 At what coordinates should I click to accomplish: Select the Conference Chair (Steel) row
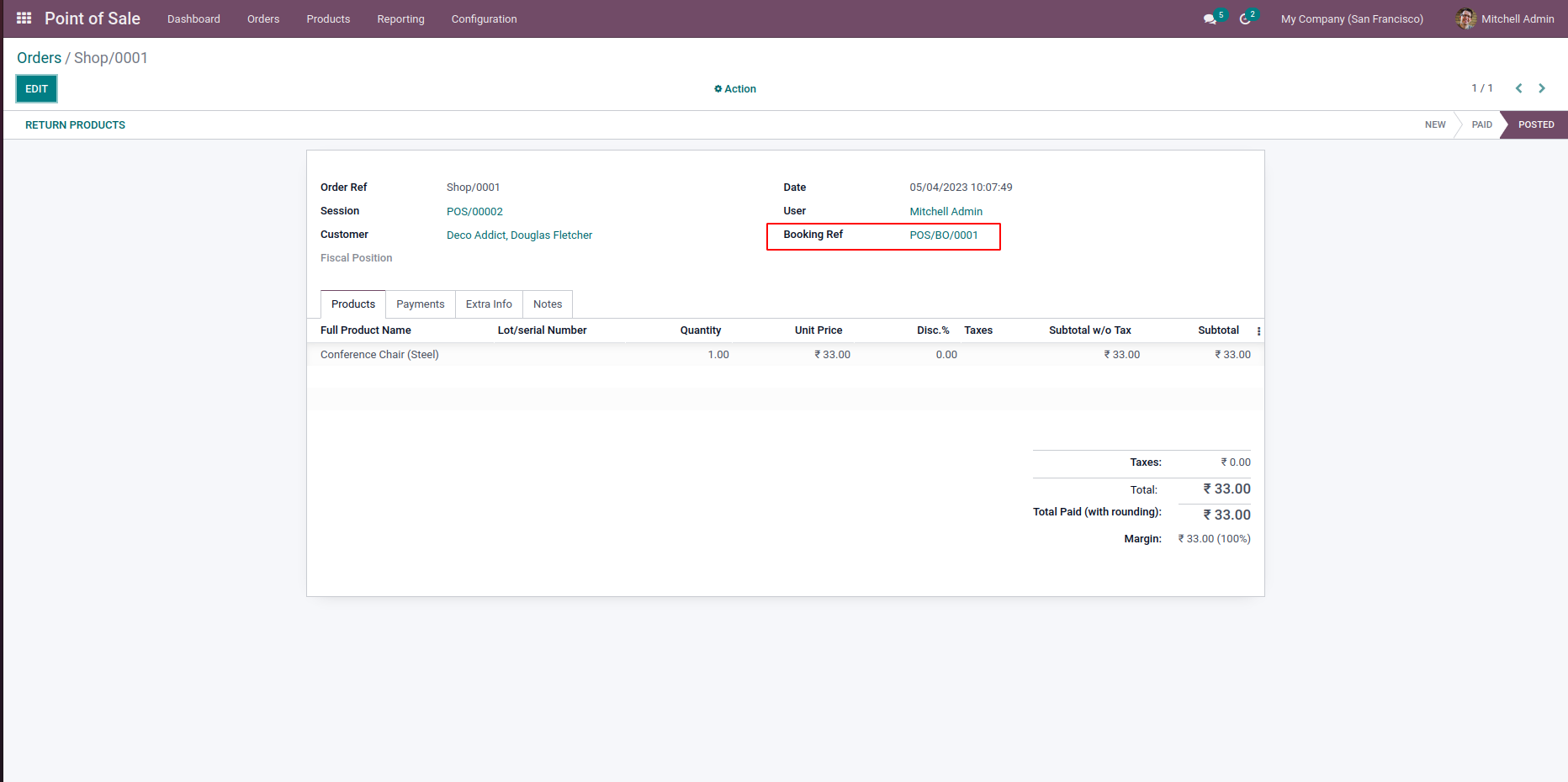tap(379, 355)
